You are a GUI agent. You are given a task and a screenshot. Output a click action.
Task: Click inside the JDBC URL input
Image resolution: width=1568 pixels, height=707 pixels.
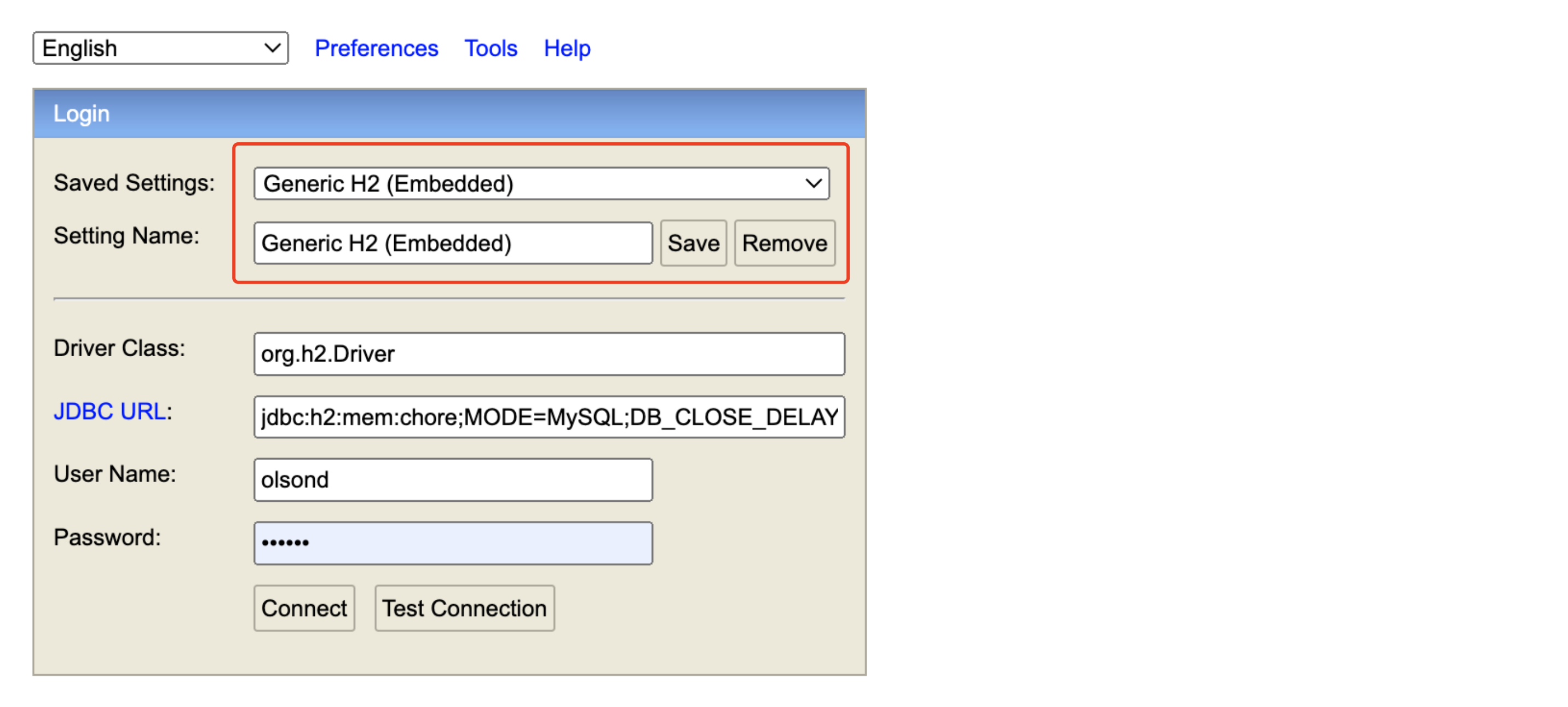pyautogui.click(x=549, y=417)
